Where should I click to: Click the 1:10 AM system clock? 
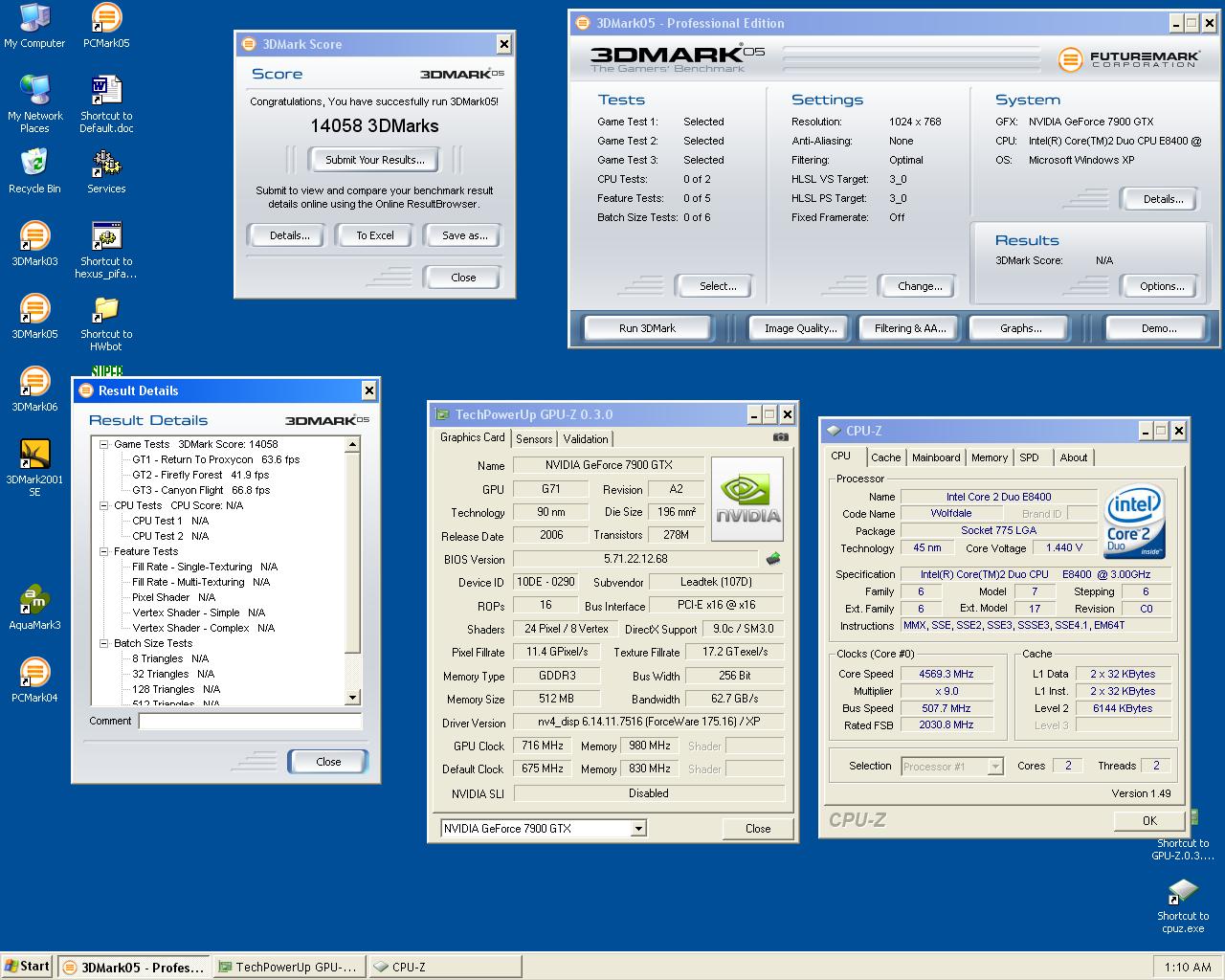coord(1188,968)
